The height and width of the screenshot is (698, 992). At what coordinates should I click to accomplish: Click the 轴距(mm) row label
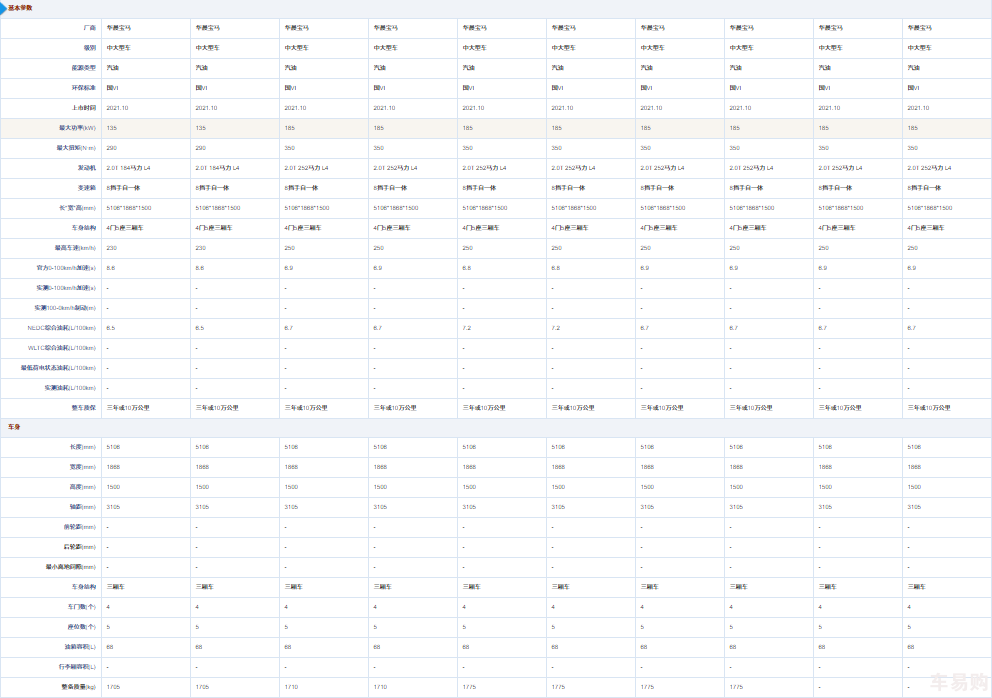click(83, 508)
